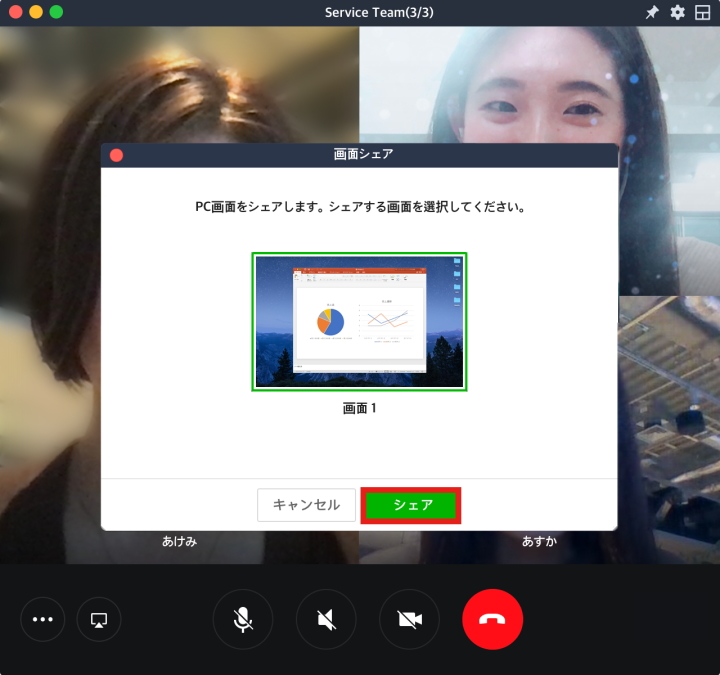This screenshot has height=675, width=720.
Task: Open the settings gear in title bar
Action: click(x=677, y=12)
